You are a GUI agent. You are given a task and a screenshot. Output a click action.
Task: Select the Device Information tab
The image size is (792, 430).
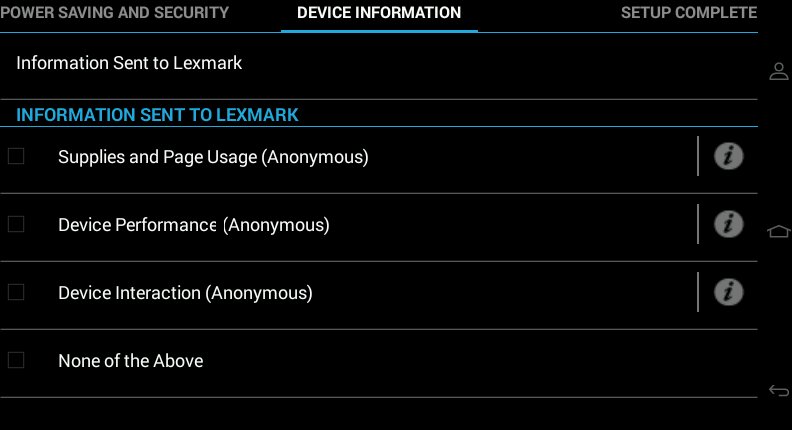[379, 13]
